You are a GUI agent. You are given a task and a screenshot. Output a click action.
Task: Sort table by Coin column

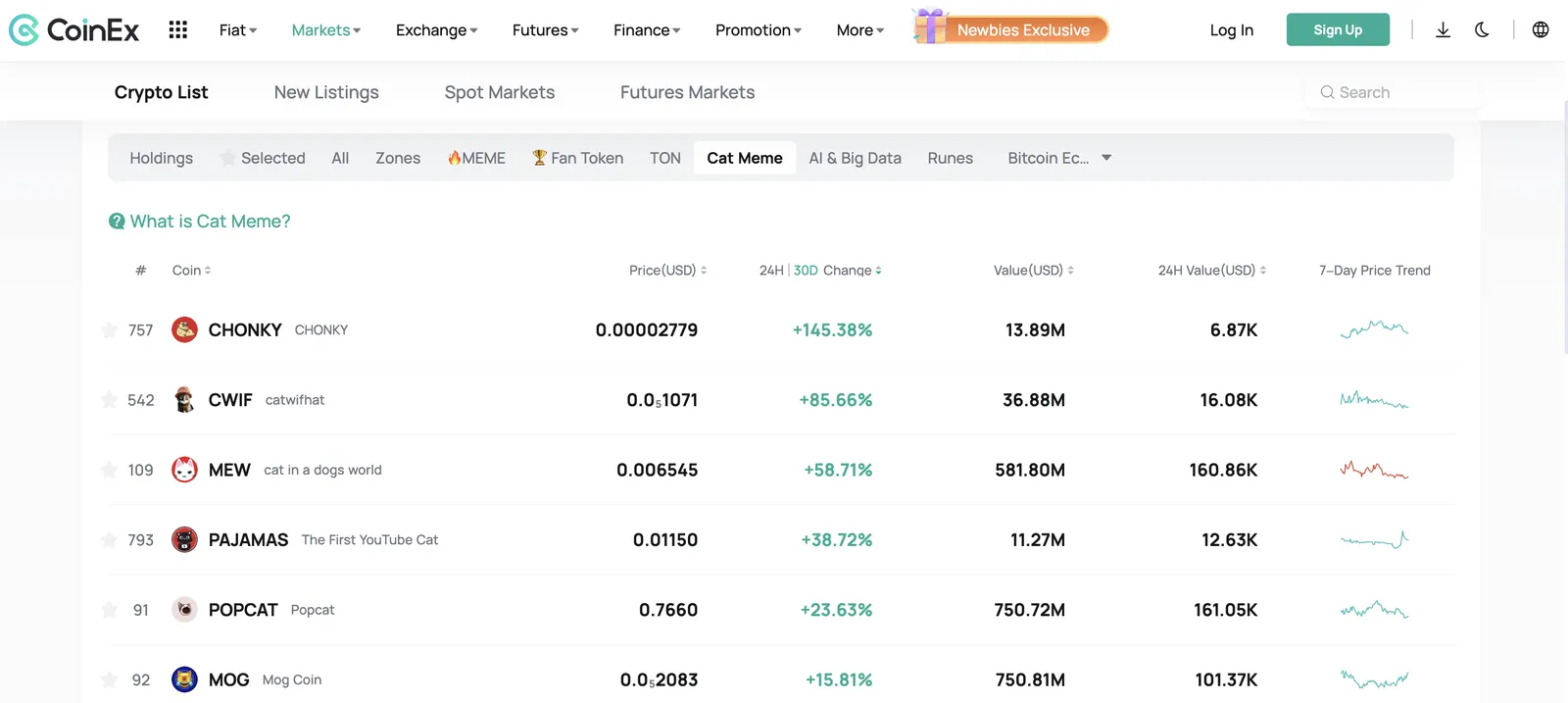coord(192,271)
